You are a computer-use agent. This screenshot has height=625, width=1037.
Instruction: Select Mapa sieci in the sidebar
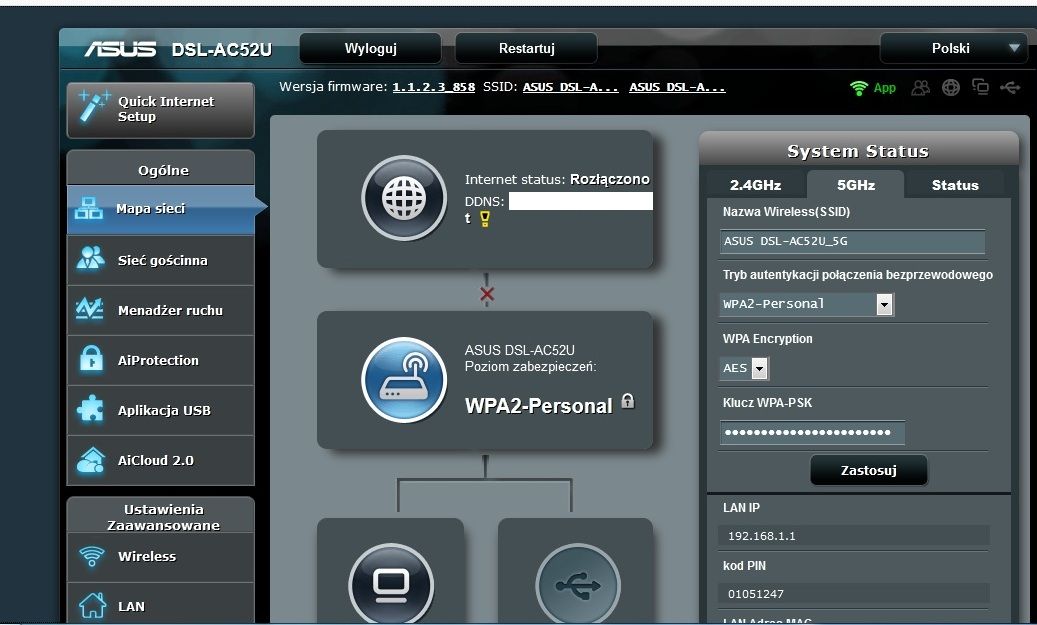coord(161,209)
